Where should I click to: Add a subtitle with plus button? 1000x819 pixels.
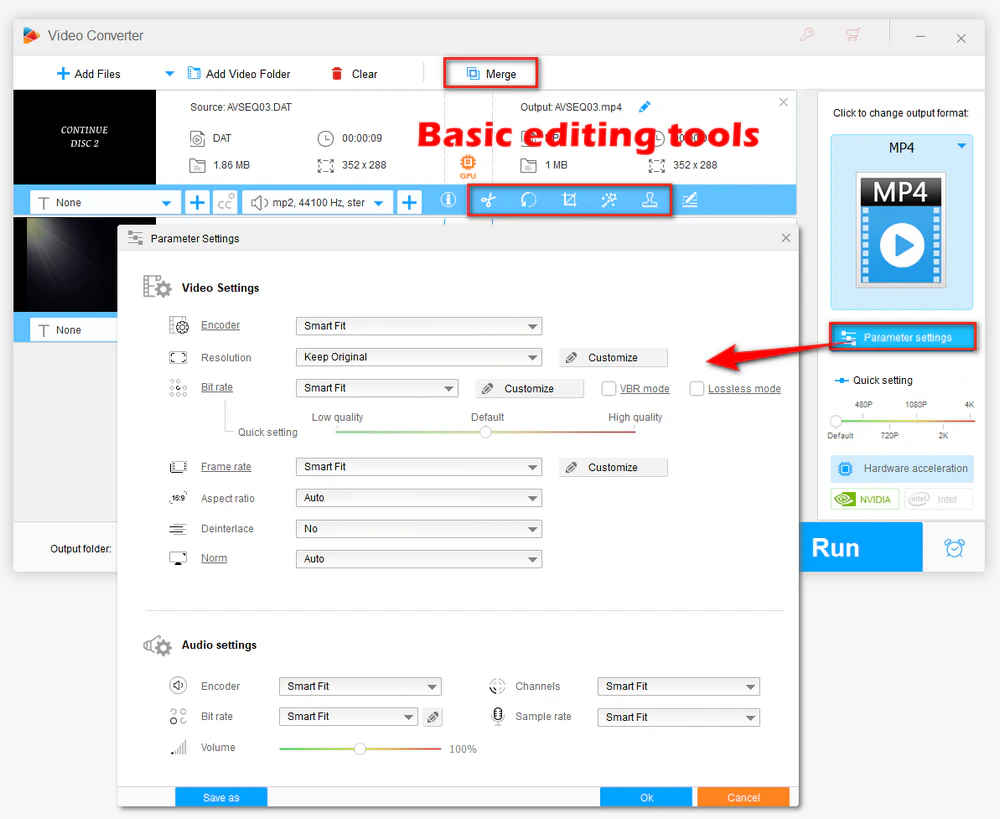tap(197, 203)
